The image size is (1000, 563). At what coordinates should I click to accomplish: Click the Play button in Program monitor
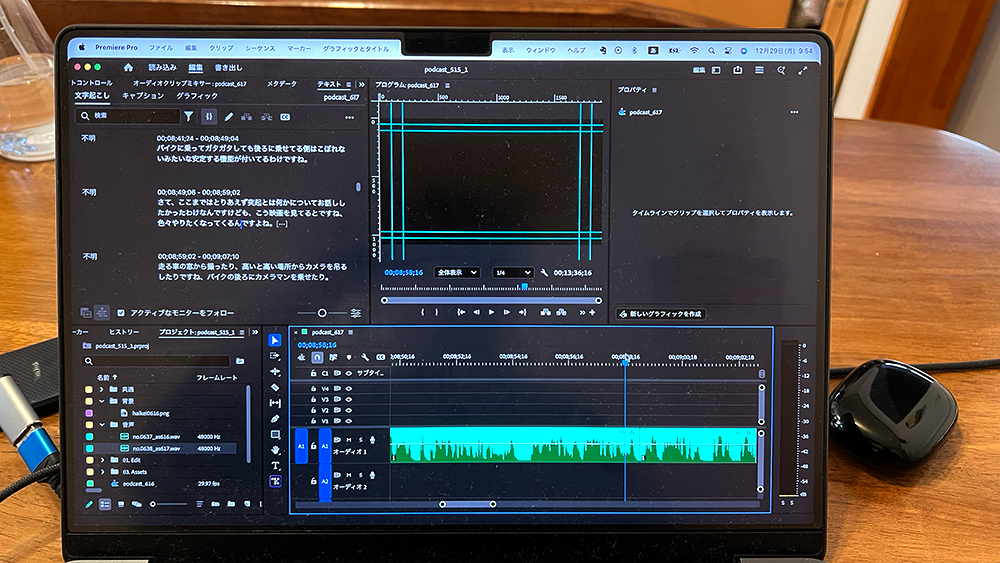click(490, 312)
